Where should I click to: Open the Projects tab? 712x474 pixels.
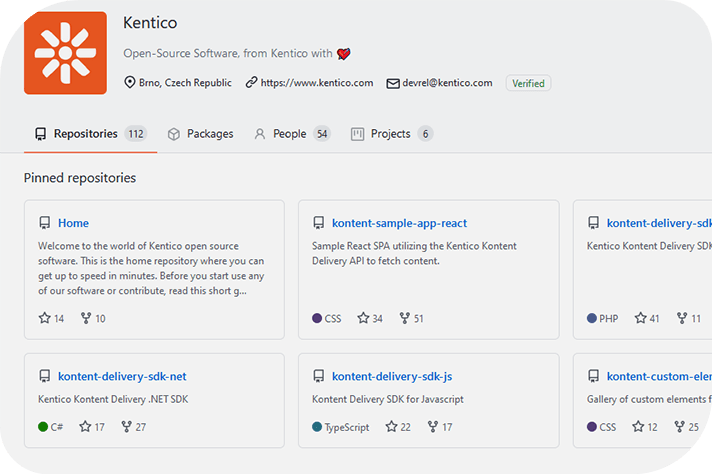391,134
